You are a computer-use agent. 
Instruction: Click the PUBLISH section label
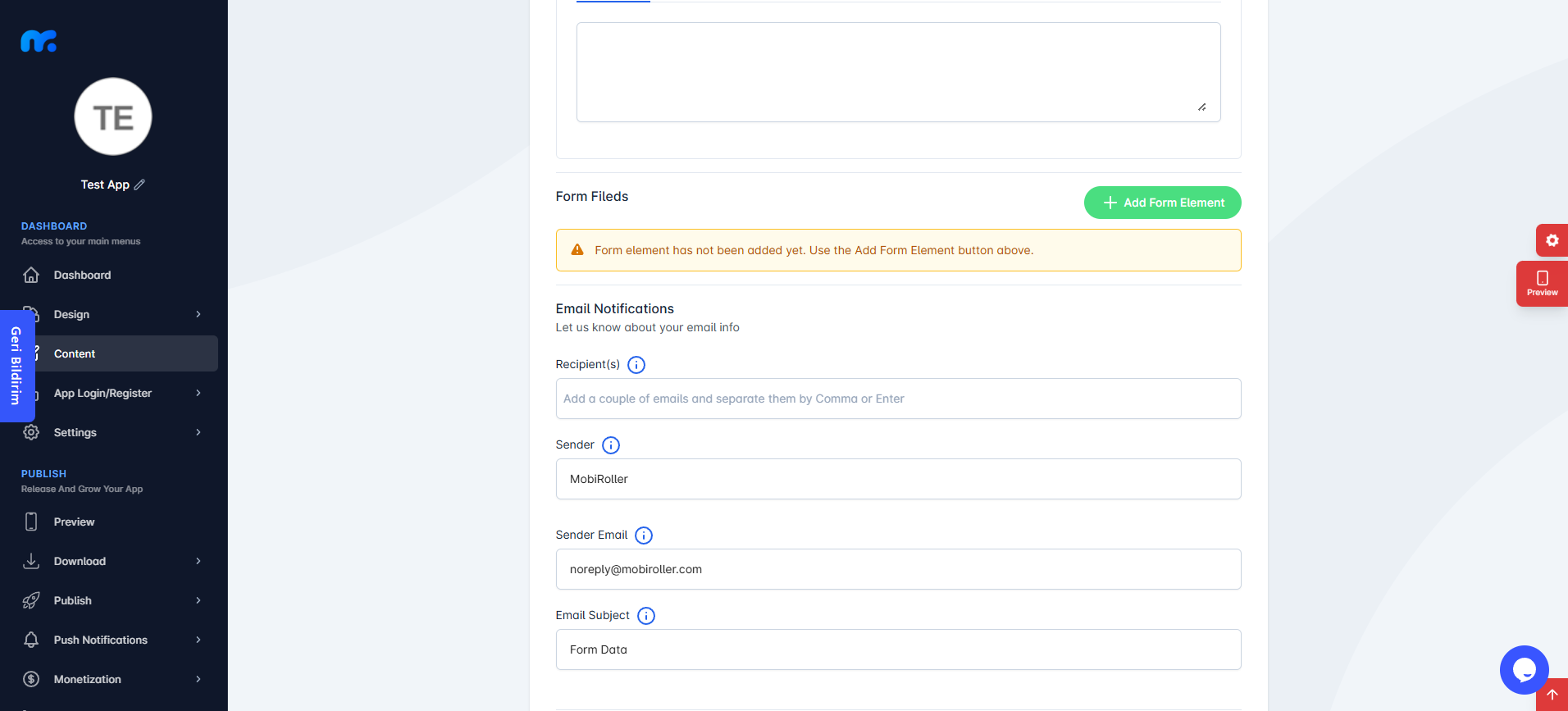point(43,473)
